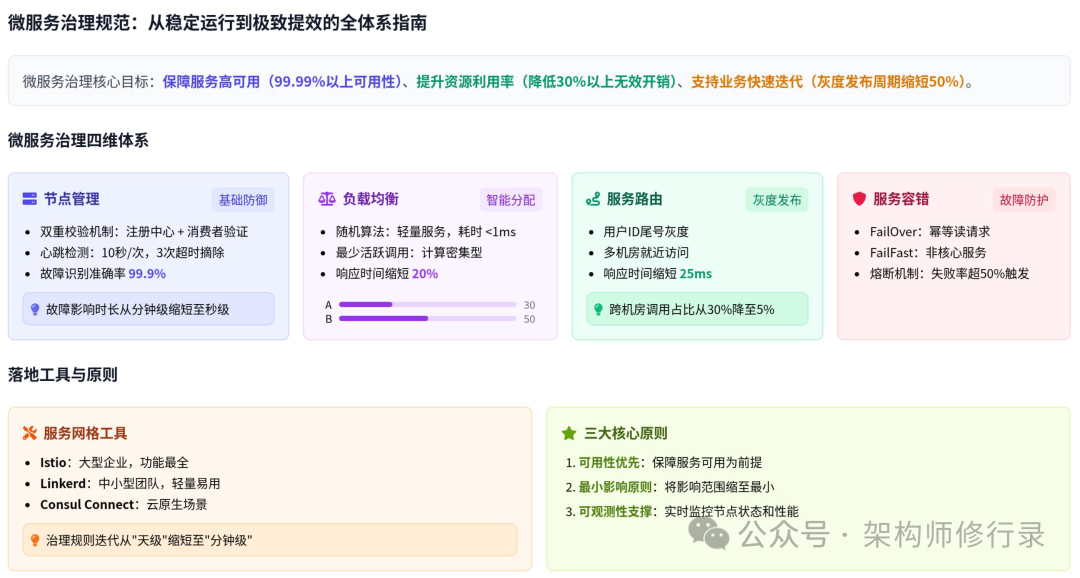Click the 支持业务快速迭代 orange highlighted goal
1080x578 pixels.
[x=829, y=81]
